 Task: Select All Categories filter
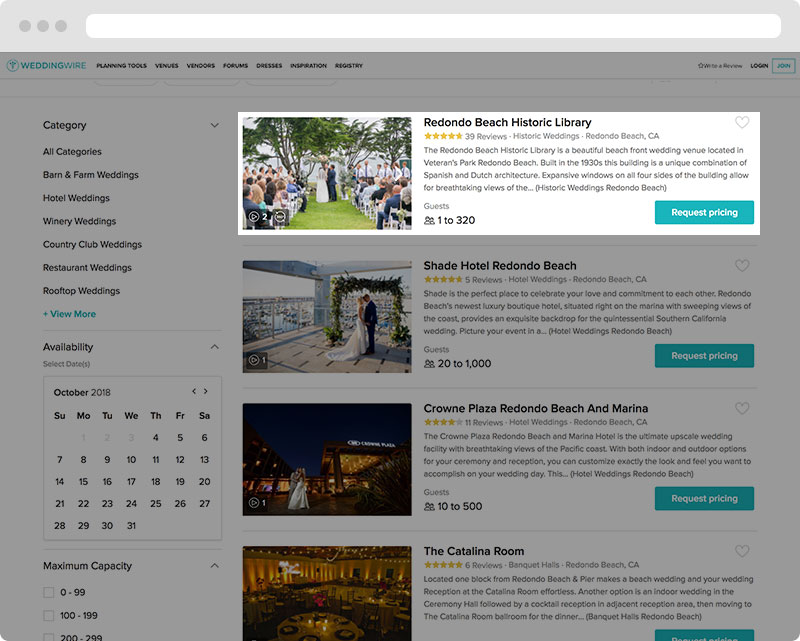pyautogui.click(x=72, y=152)
